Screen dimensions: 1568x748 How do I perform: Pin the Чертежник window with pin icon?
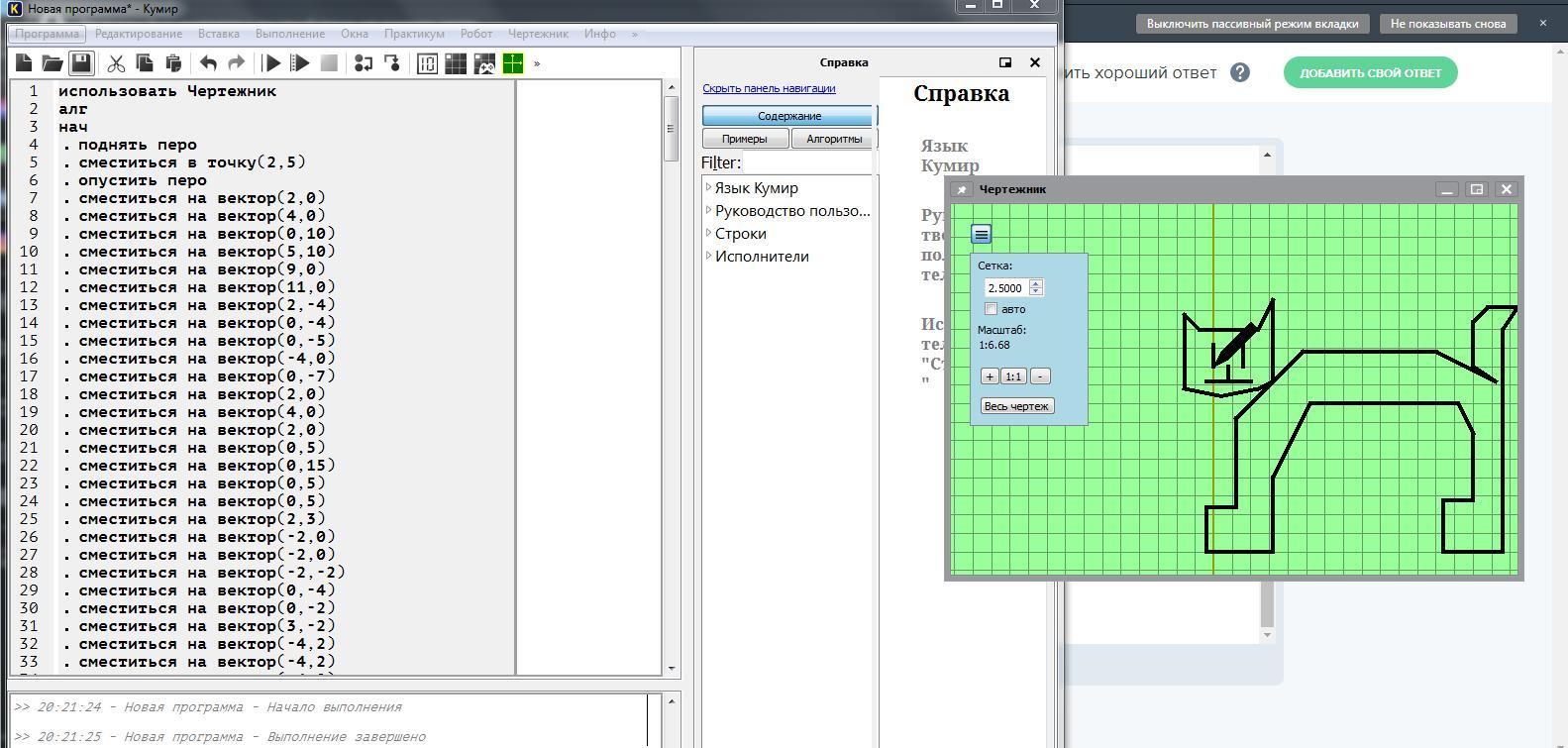961,189
